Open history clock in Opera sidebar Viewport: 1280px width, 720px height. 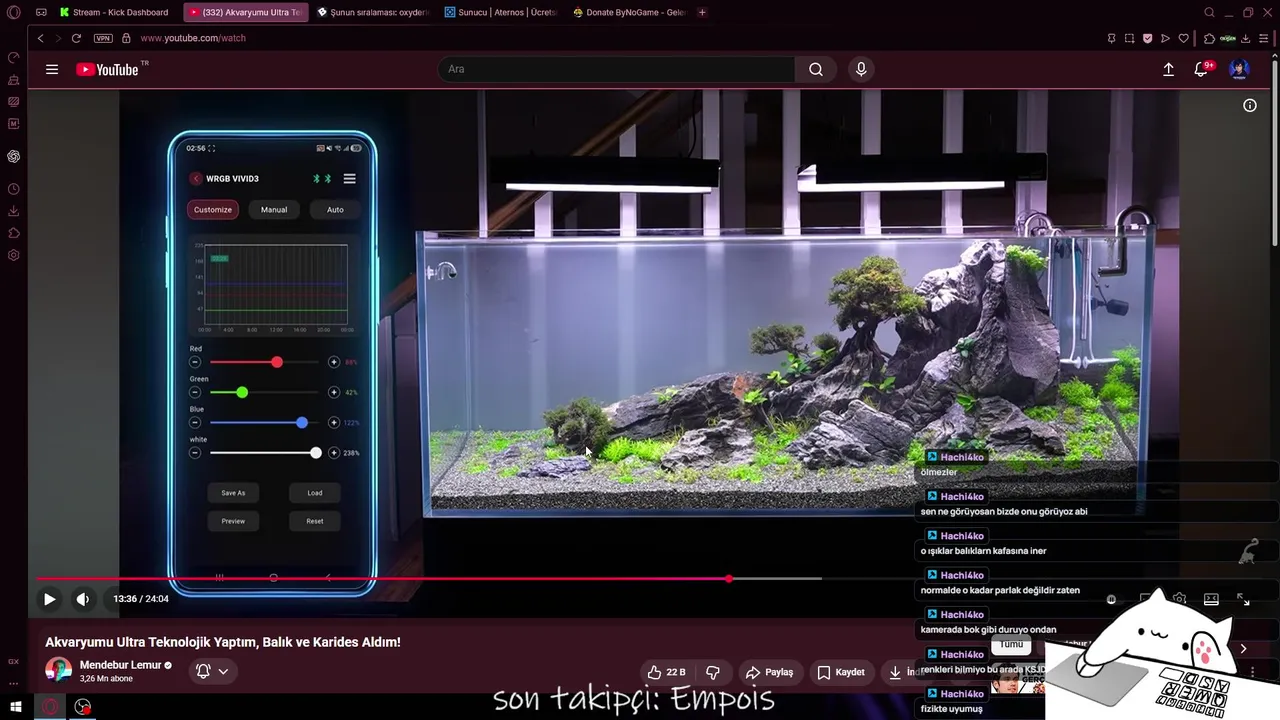tap(14, 189)
